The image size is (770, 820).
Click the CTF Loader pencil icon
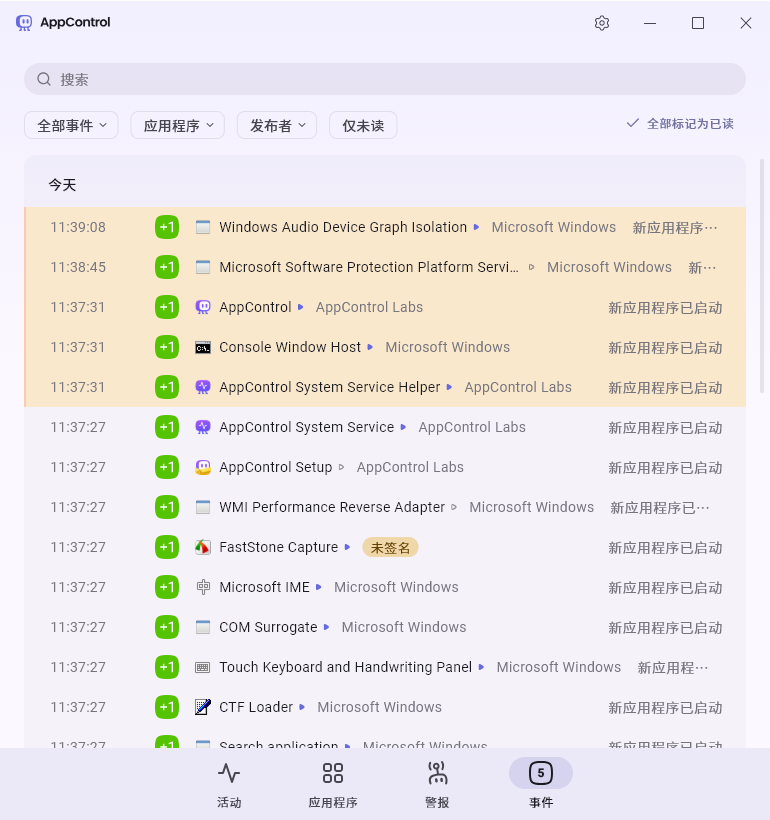(x=203, y=707)
